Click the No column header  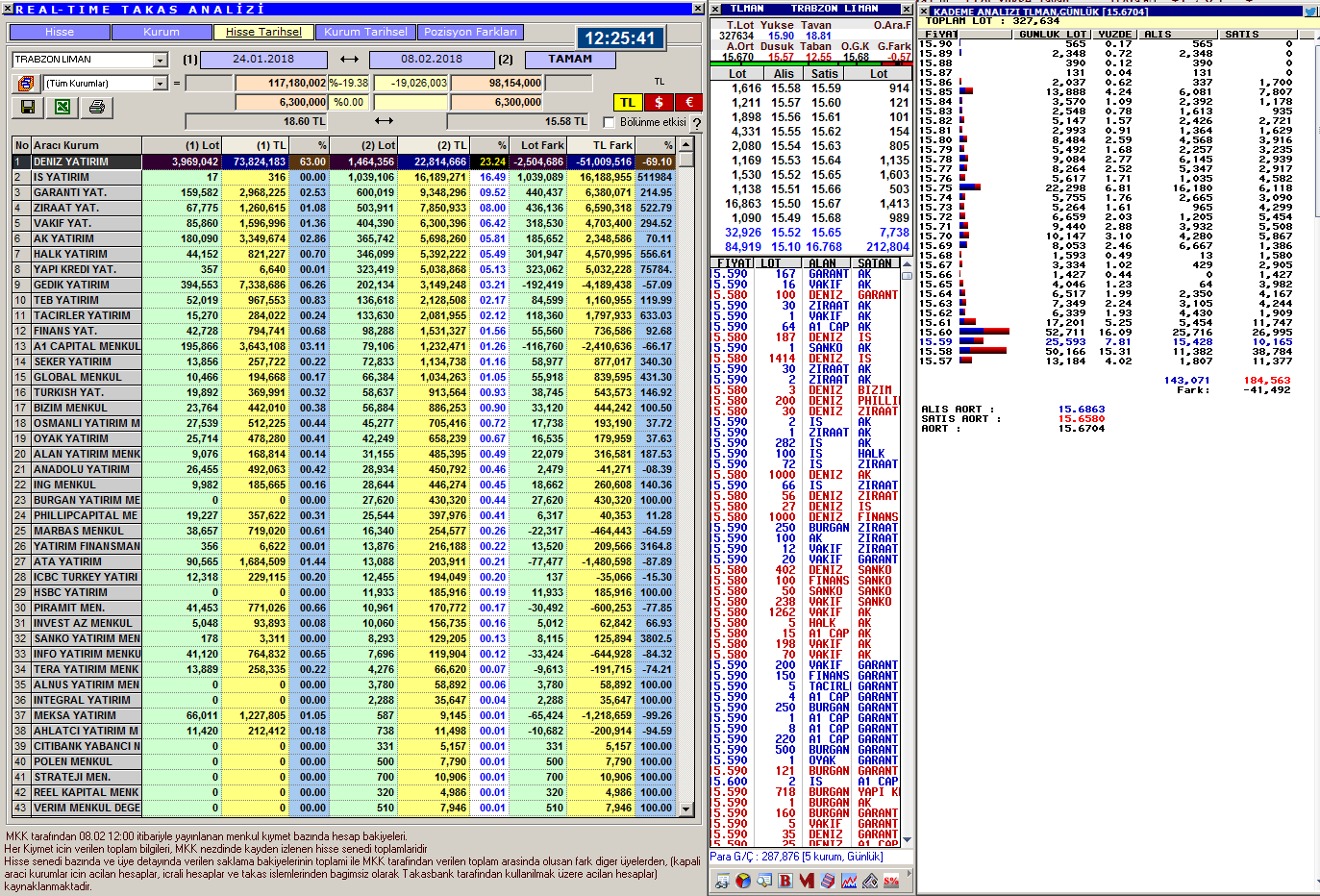(21, 145)
